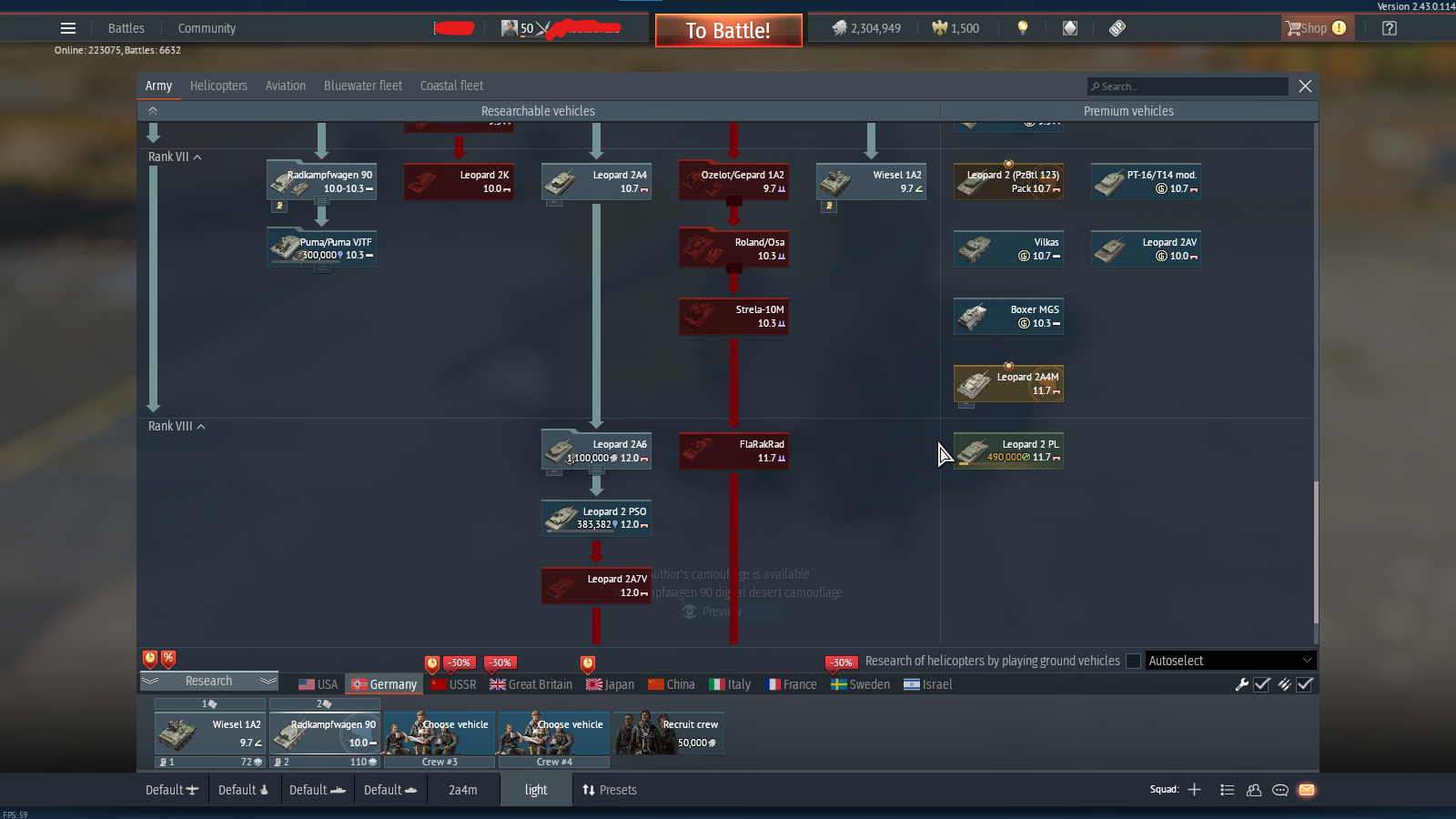Select the Leopard 2A6 vehicle tile
The width and height of the screenshot is (1456, 819).
click(x=596, y=450)
